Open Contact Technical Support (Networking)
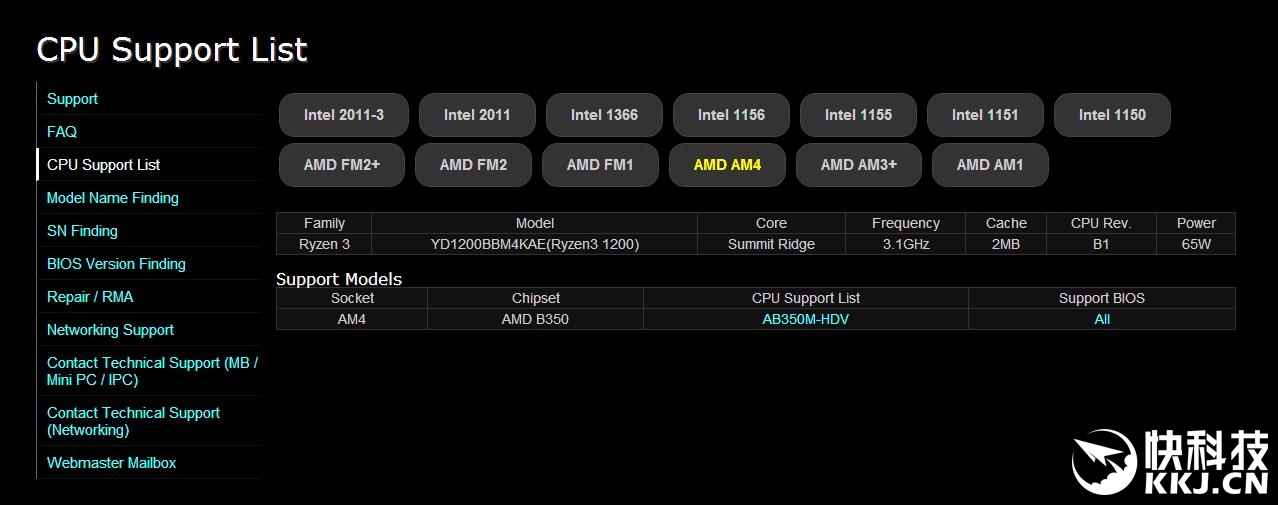 [x=133, y=421]
